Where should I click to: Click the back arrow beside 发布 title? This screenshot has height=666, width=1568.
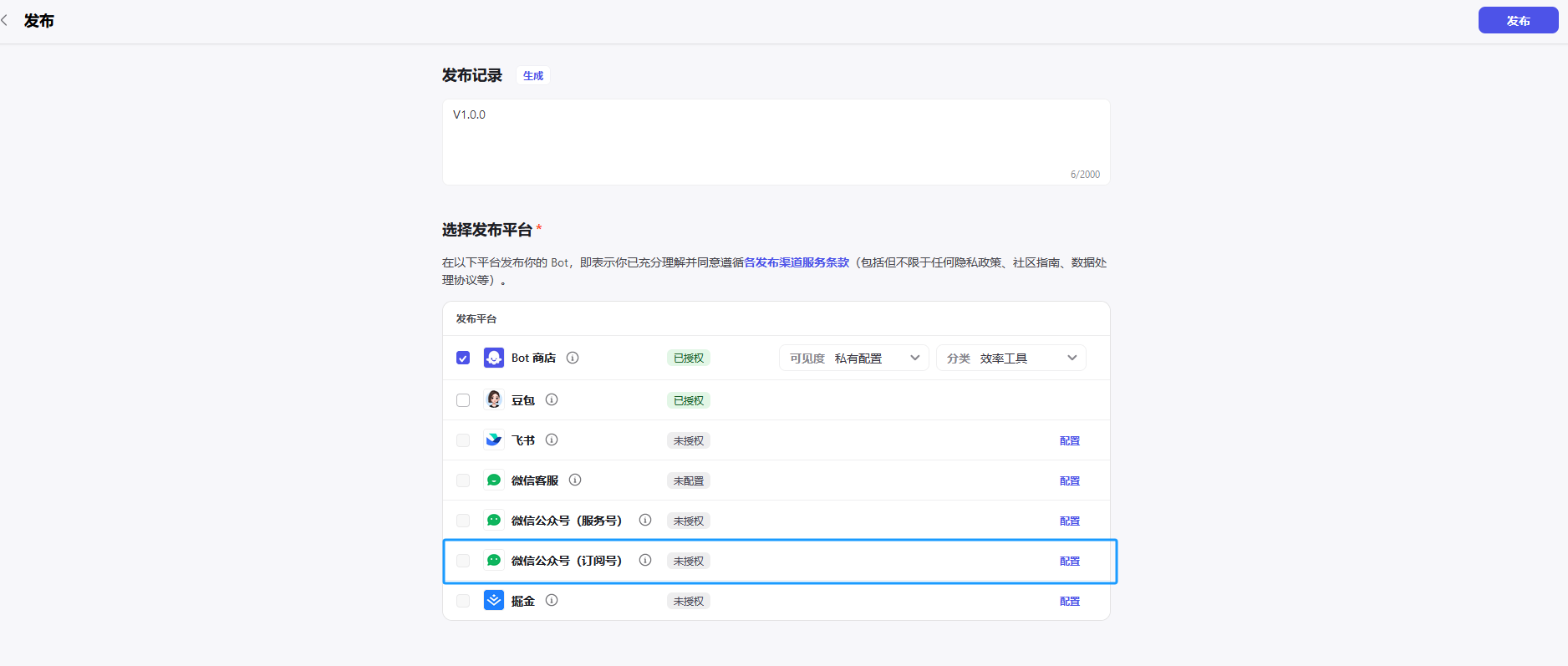5,21
